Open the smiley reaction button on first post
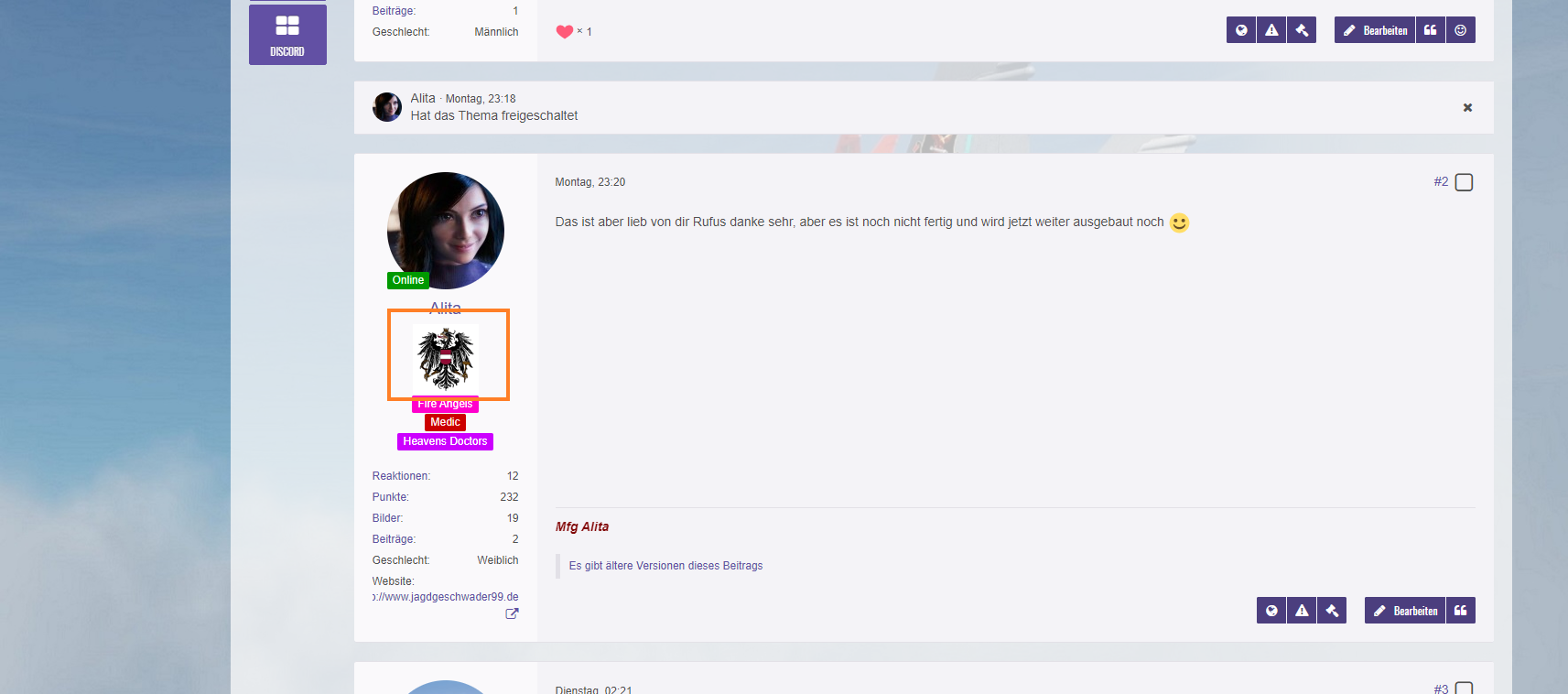Screen dimensions: 1568x694 point(1461,30)
